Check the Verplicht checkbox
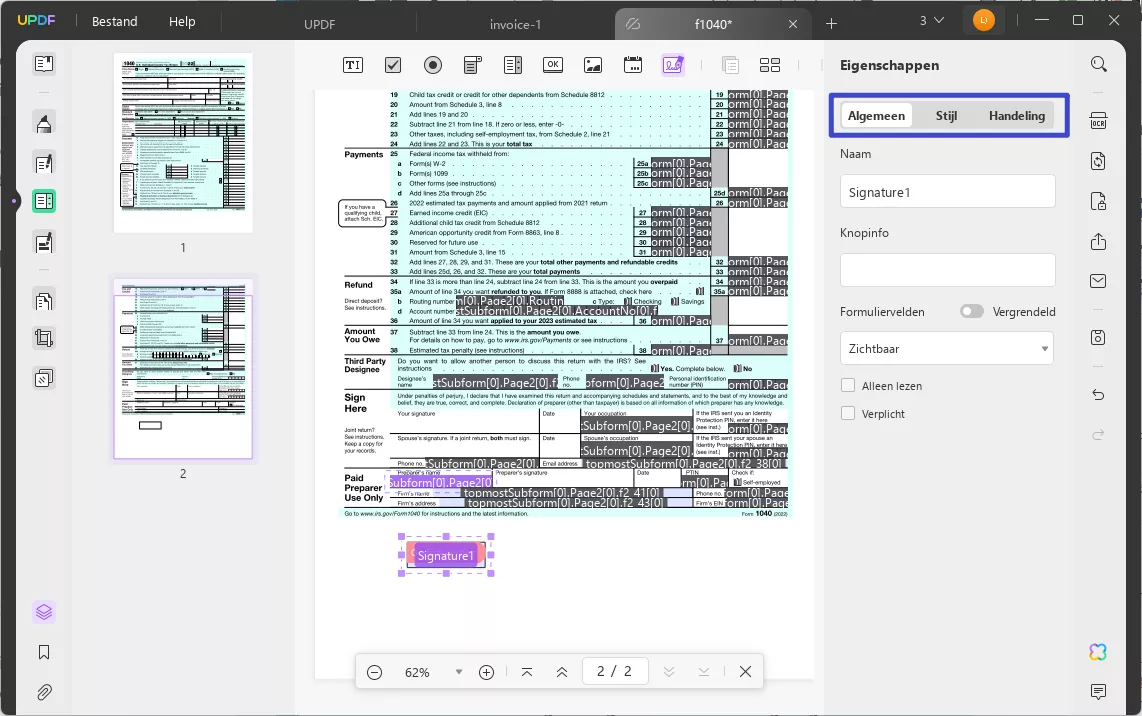 [x=848, y=413]
